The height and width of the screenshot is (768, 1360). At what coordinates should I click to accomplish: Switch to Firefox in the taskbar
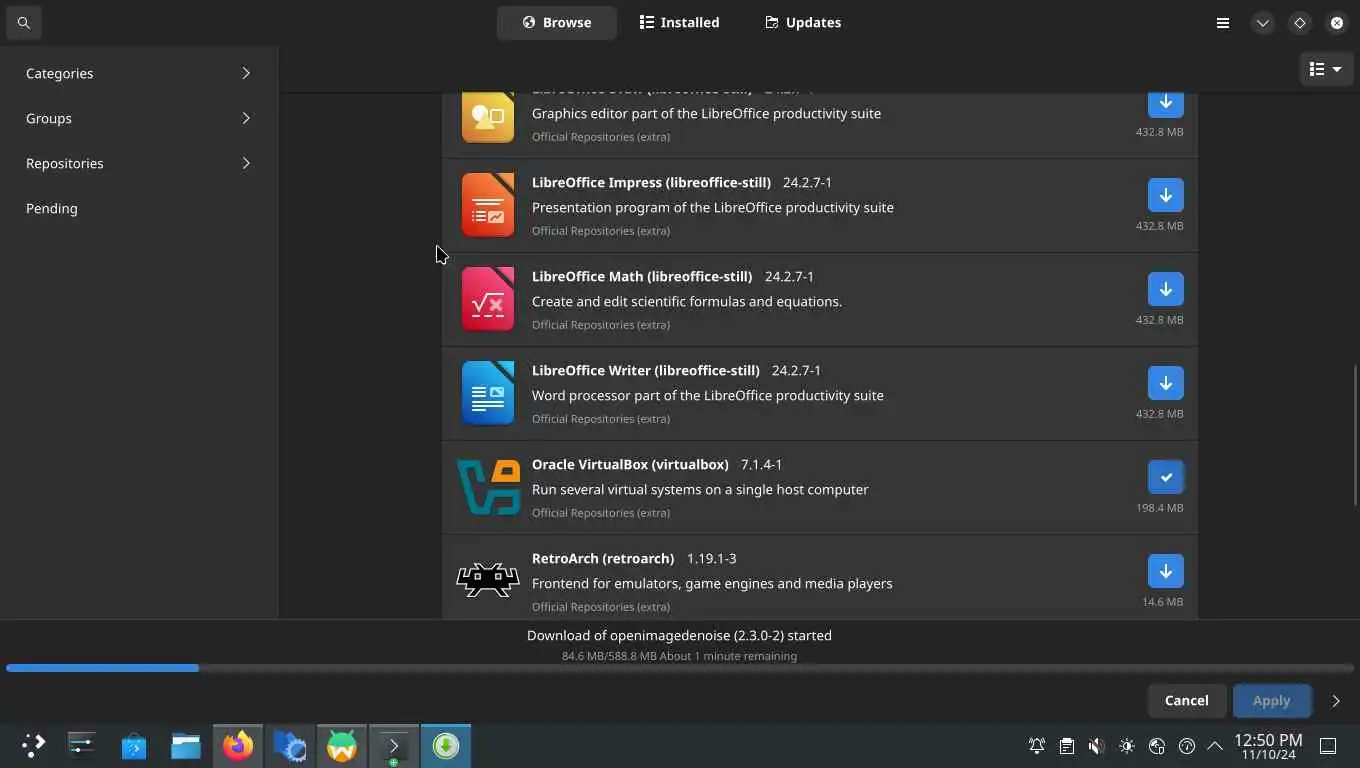238,745
